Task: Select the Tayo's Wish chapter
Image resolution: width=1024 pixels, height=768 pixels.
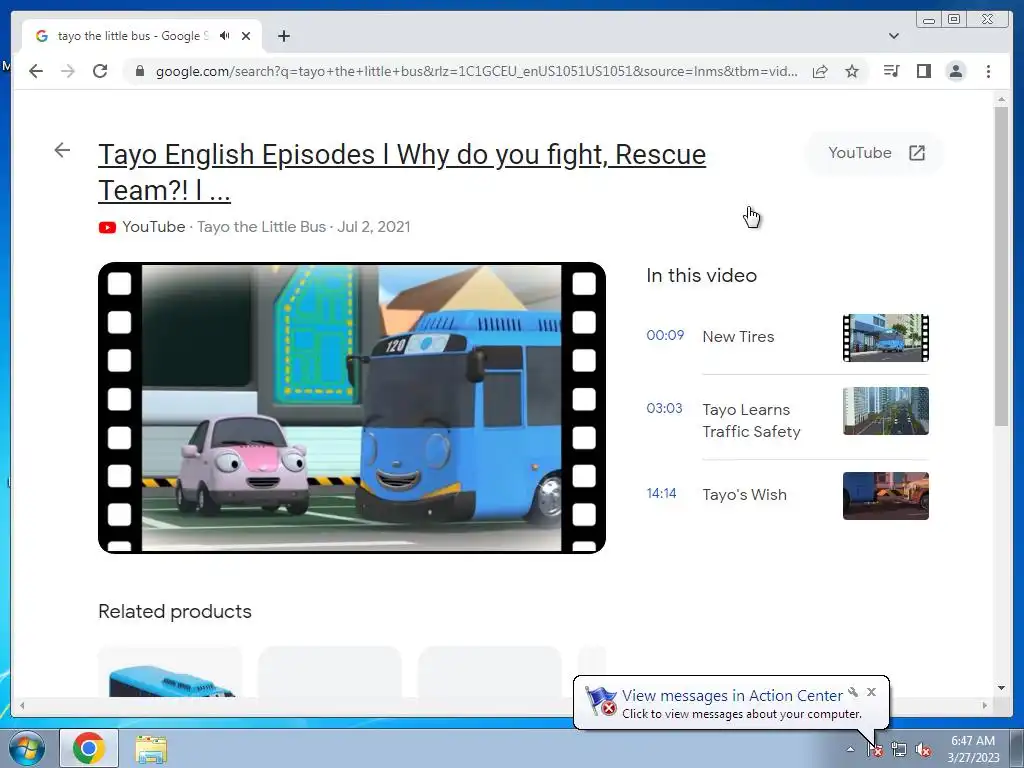Action: tap(744, 494)
